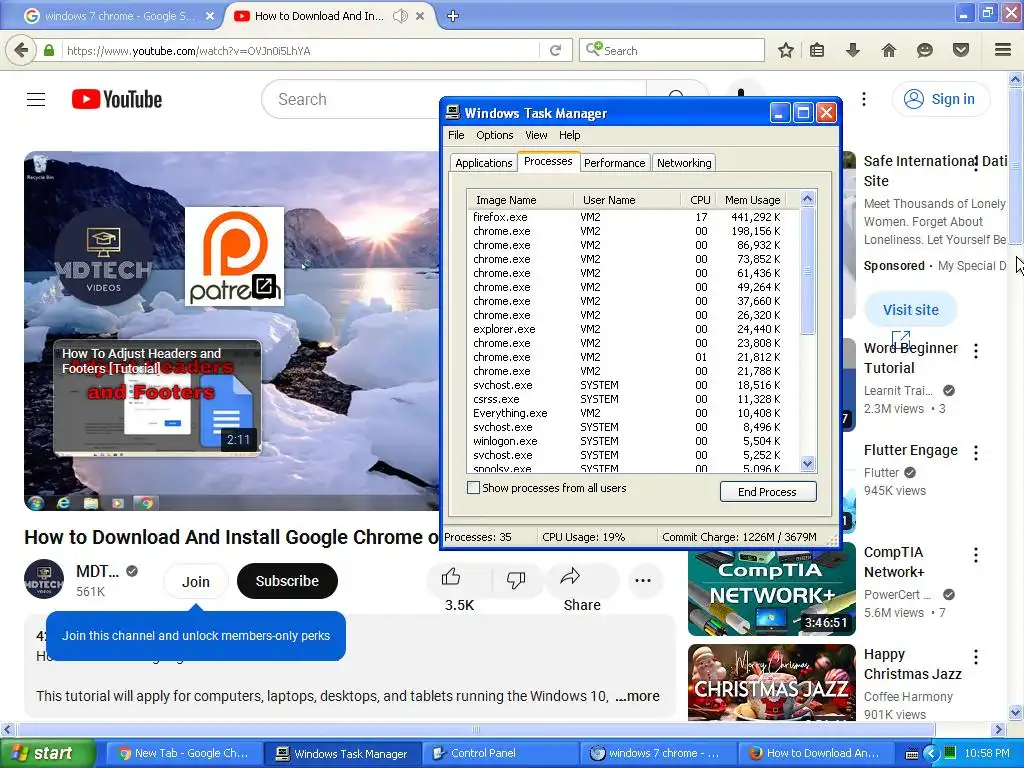Click the Firefox address bar URL
1024x768 pixels.
coord(300,50)
